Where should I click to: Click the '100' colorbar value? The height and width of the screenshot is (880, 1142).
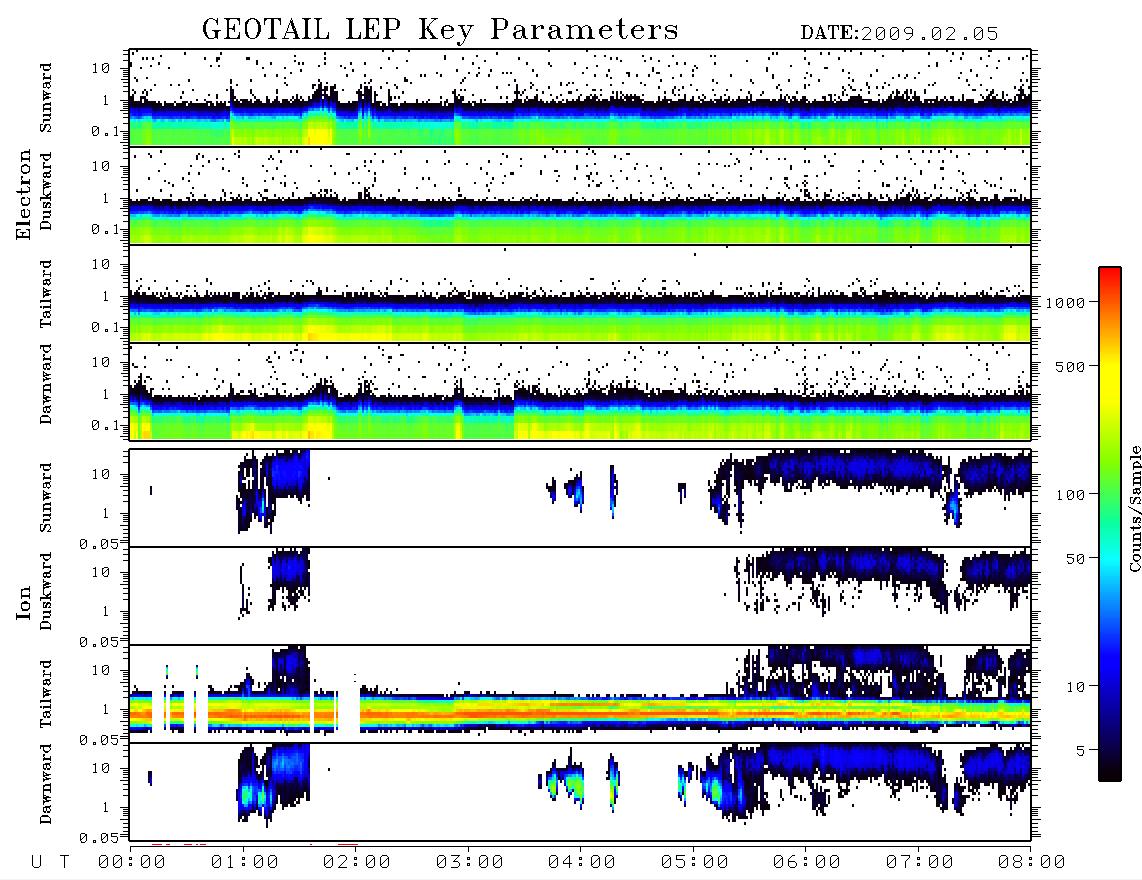(1071, 495)
